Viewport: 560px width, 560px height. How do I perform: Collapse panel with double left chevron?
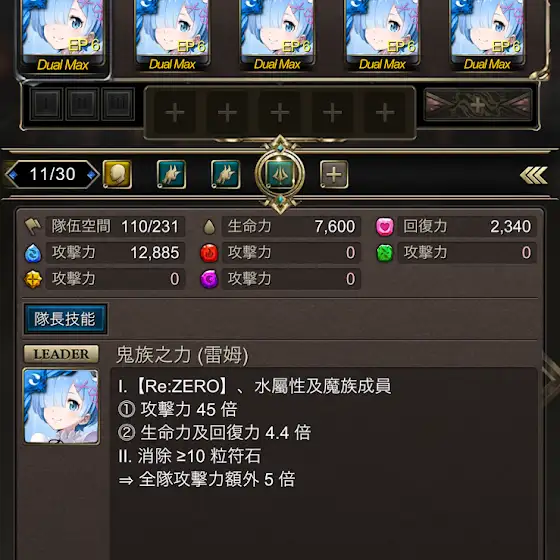[533, 175]
